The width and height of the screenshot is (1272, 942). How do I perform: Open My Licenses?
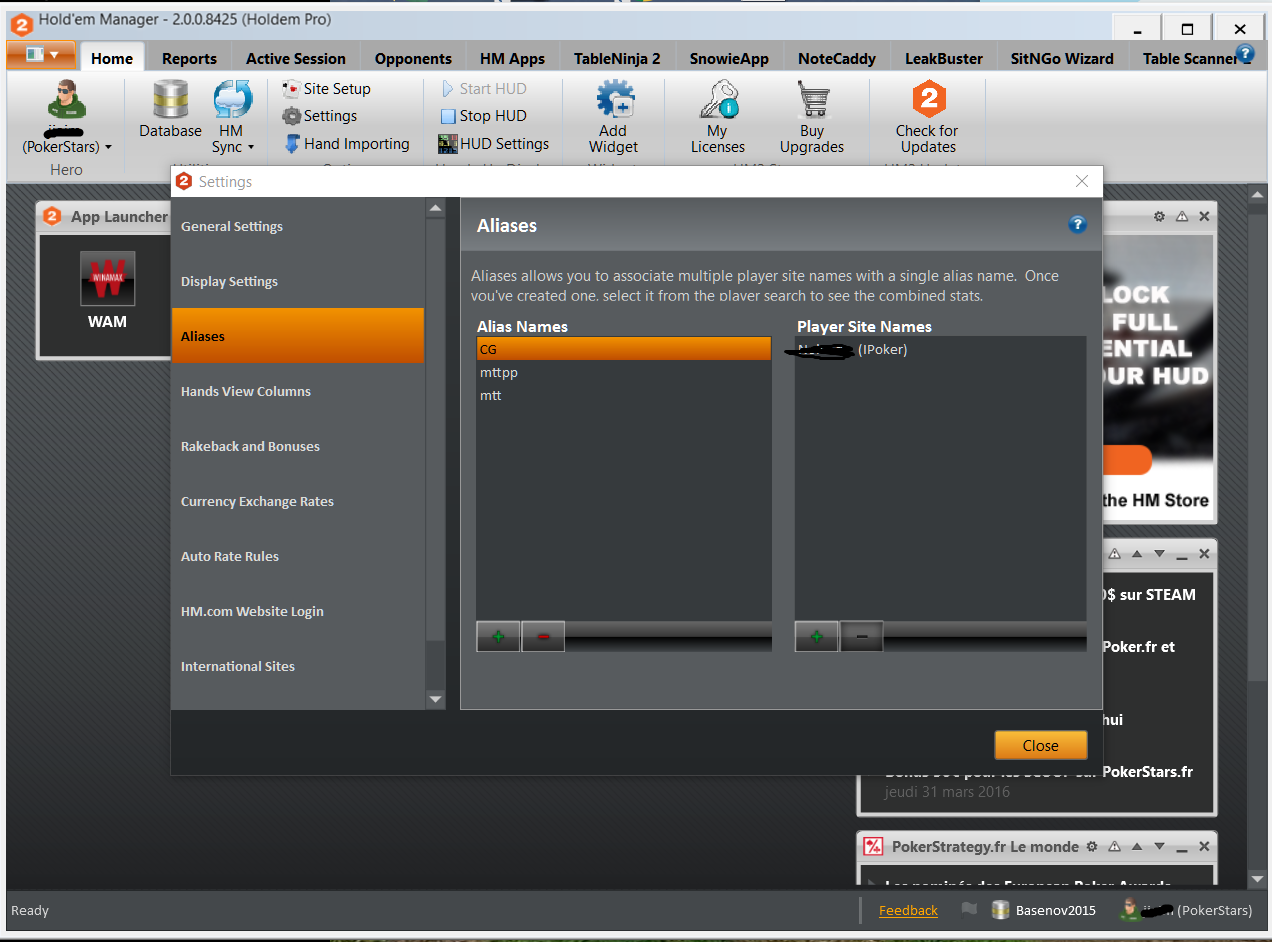(x=717, y=118)
